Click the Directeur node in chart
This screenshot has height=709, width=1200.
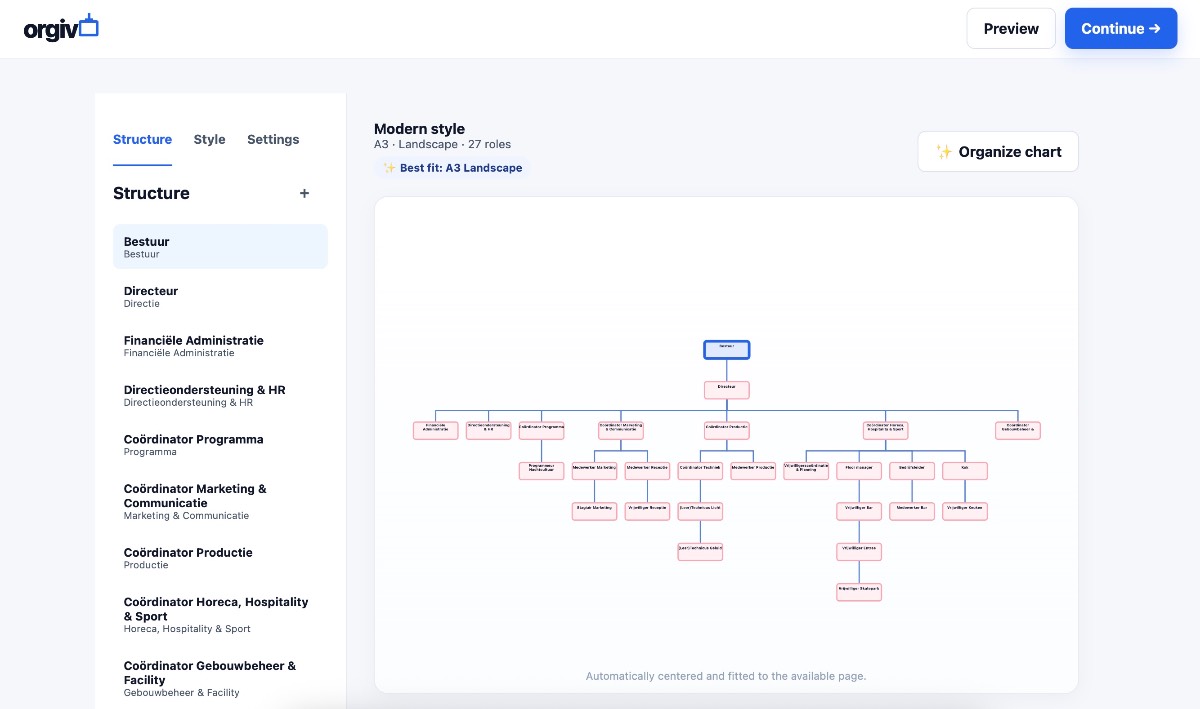point(727,390)
